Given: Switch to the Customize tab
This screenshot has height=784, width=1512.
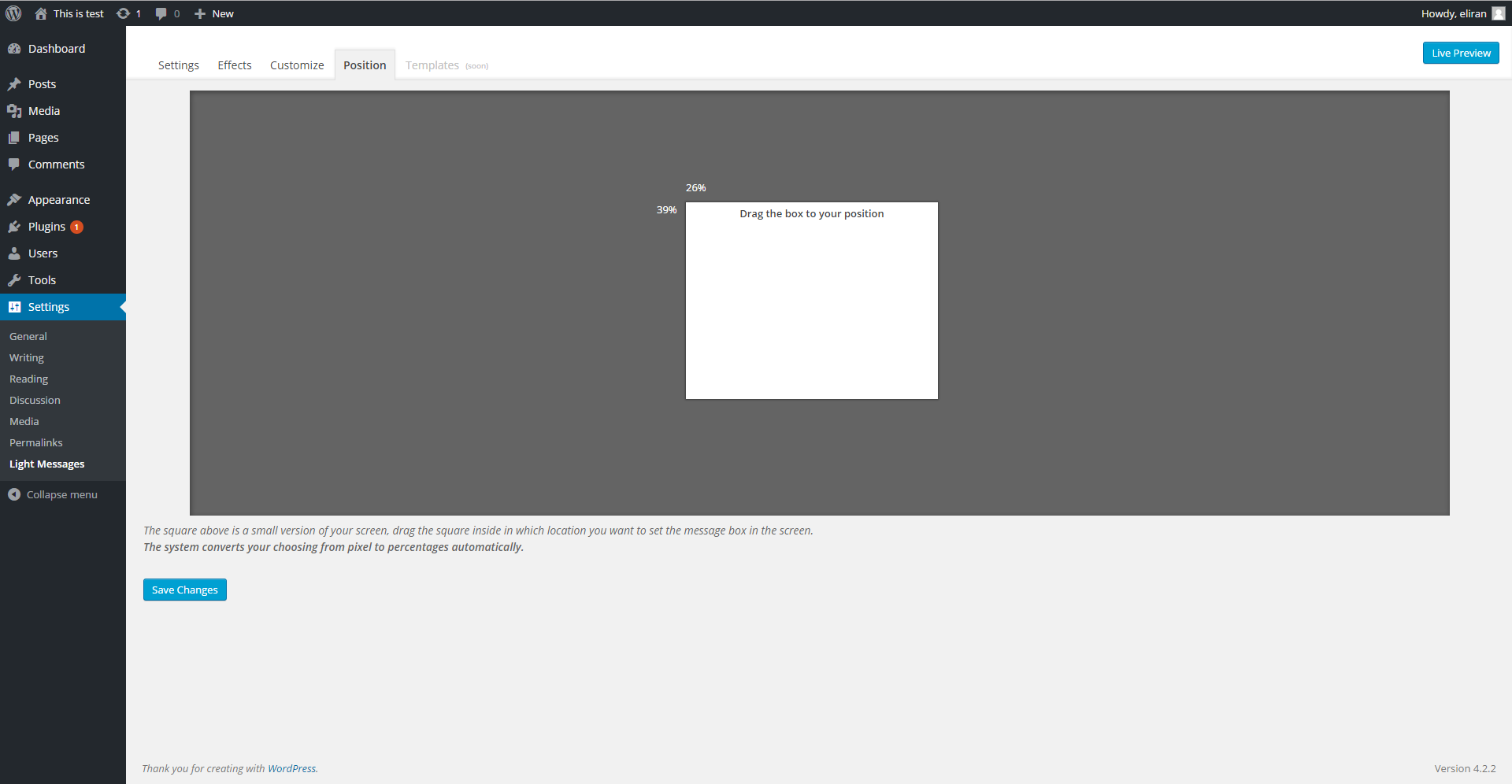Looking at the screenshot, I should tap(297, 65).
